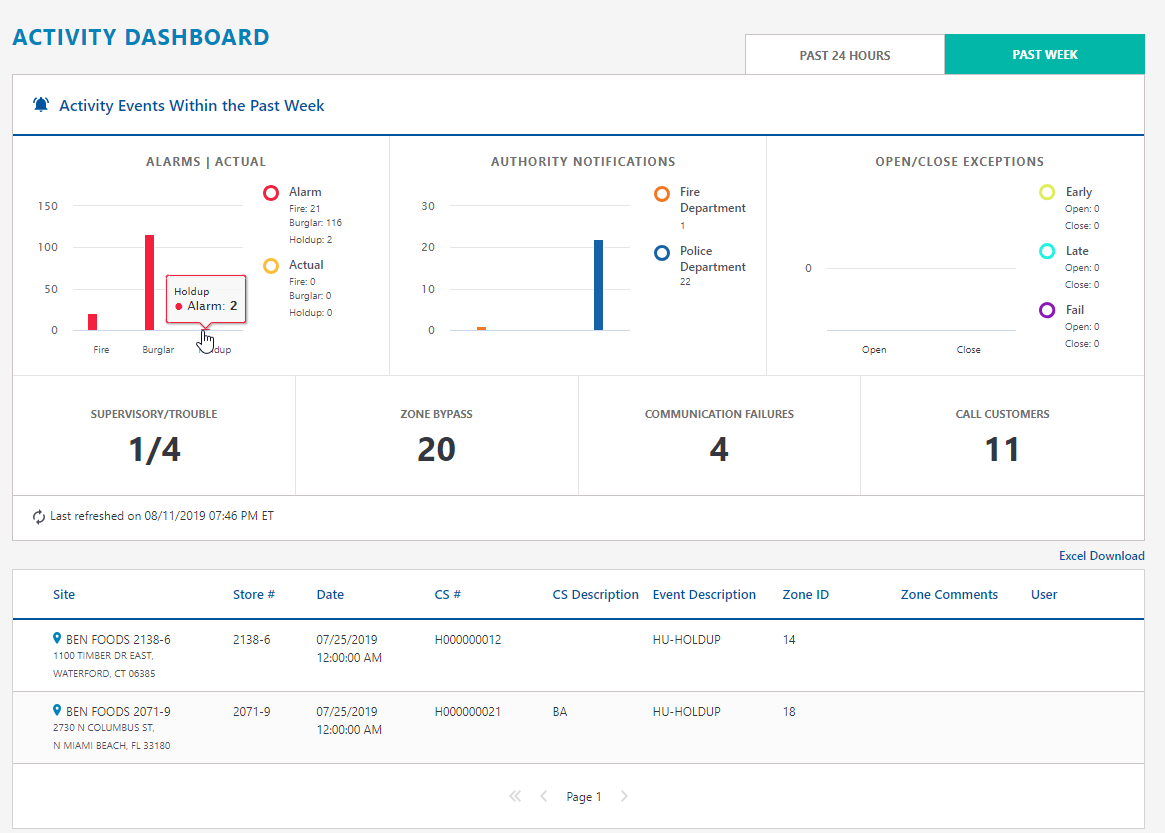Click map pin for BEN FOODS 2138-6
This screenshot has width=1165, height=833.
pos(58,639)
